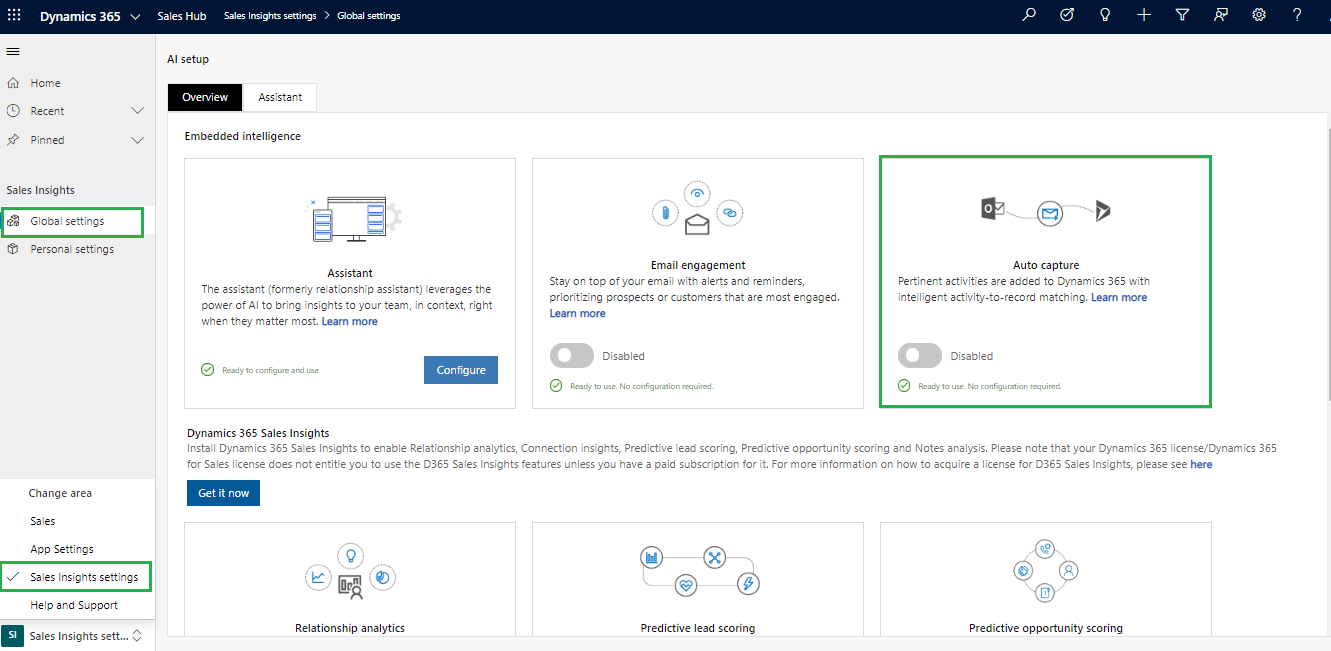This screenshot has width=1331, height=651.
Task: Open the advanced find filter icon
Action: coord(1182,15)
